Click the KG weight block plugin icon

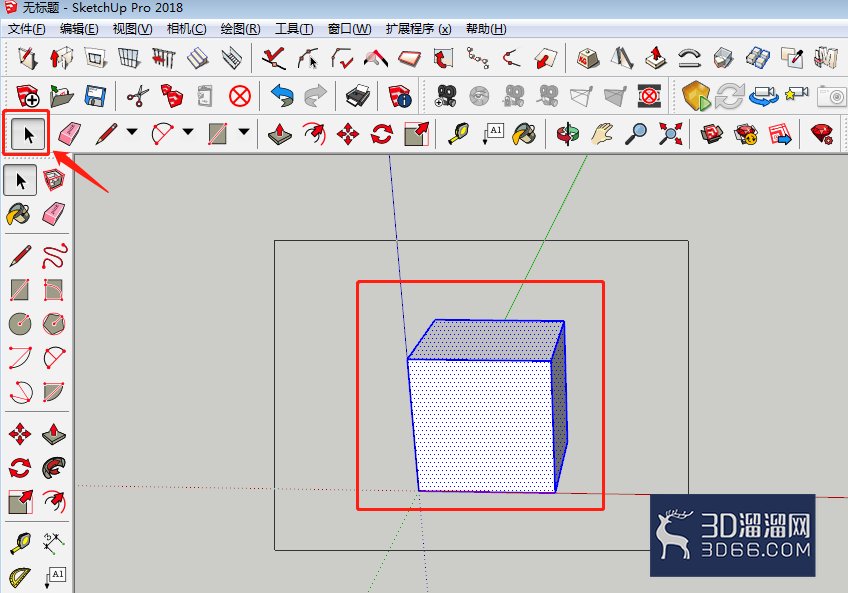[x=587, y=58]
